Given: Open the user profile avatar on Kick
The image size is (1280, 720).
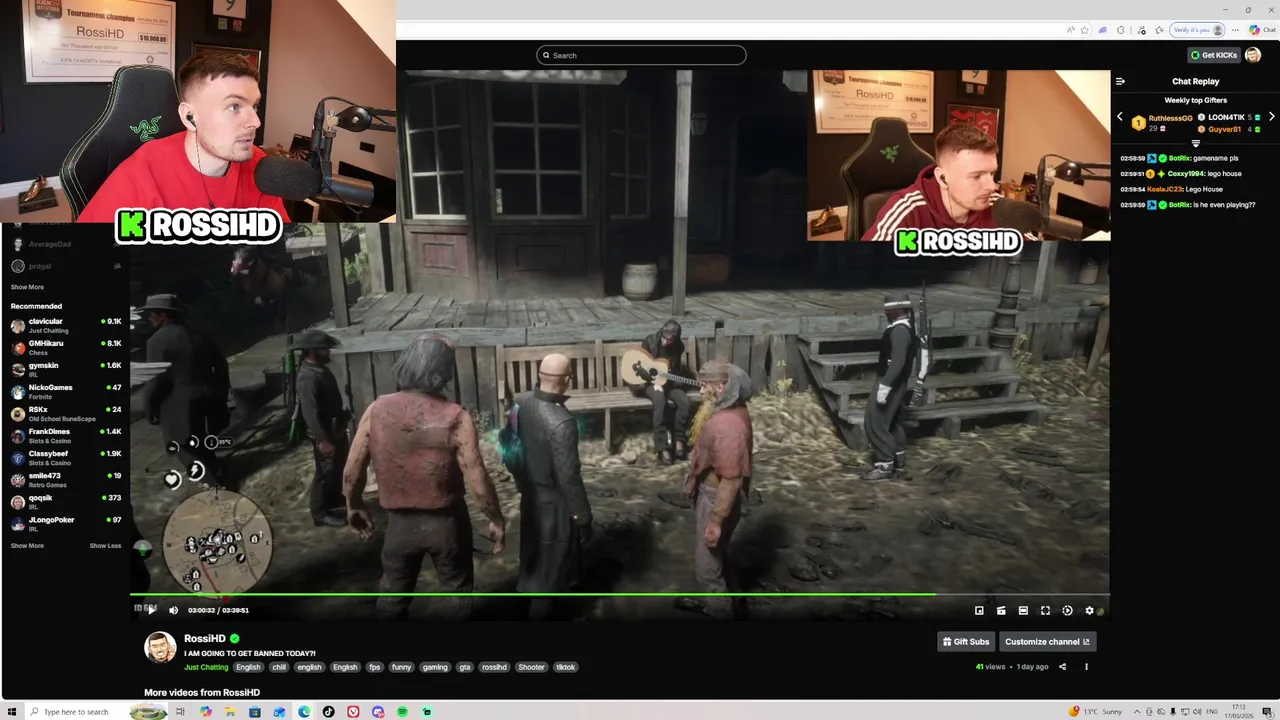Looking at the screenshot, I should (x=1253, y=55).
